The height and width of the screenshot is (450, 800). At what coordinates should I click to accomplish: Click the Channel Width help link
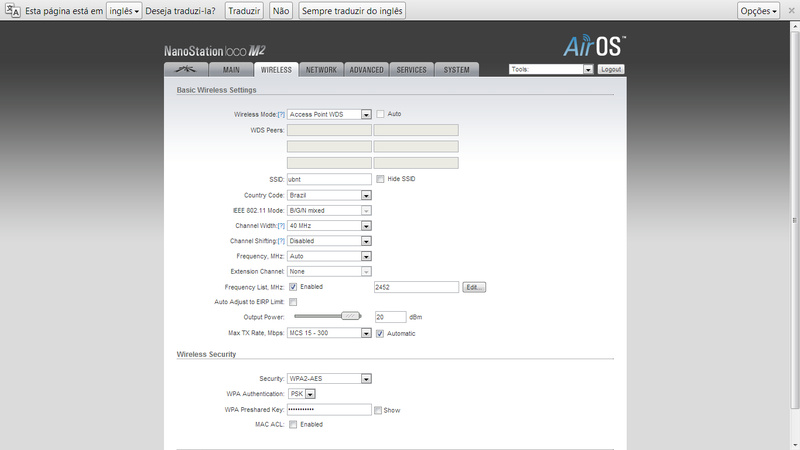click(x=281, y=226)
